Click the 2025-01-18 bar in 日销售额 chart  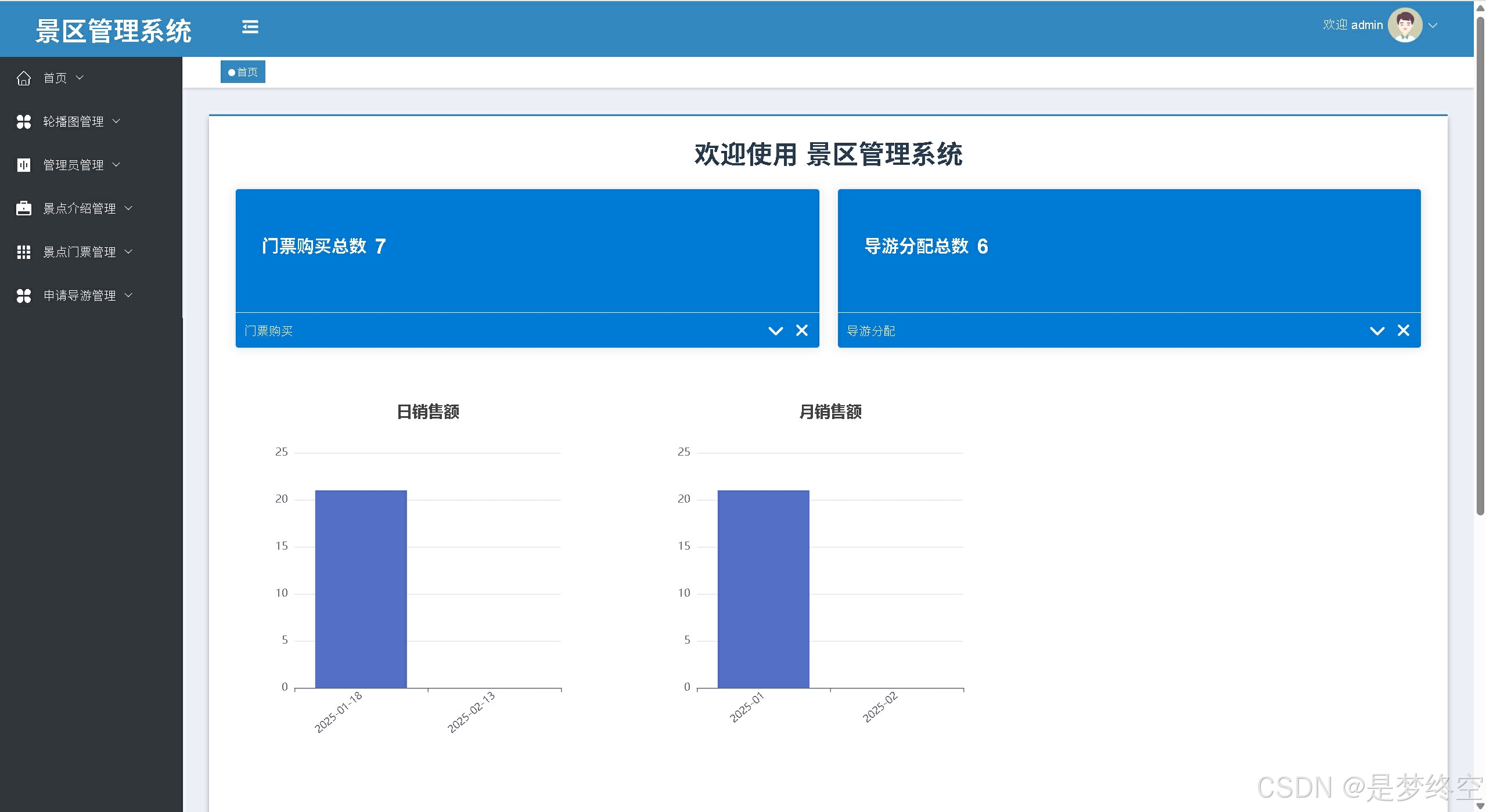click(361, 589)
